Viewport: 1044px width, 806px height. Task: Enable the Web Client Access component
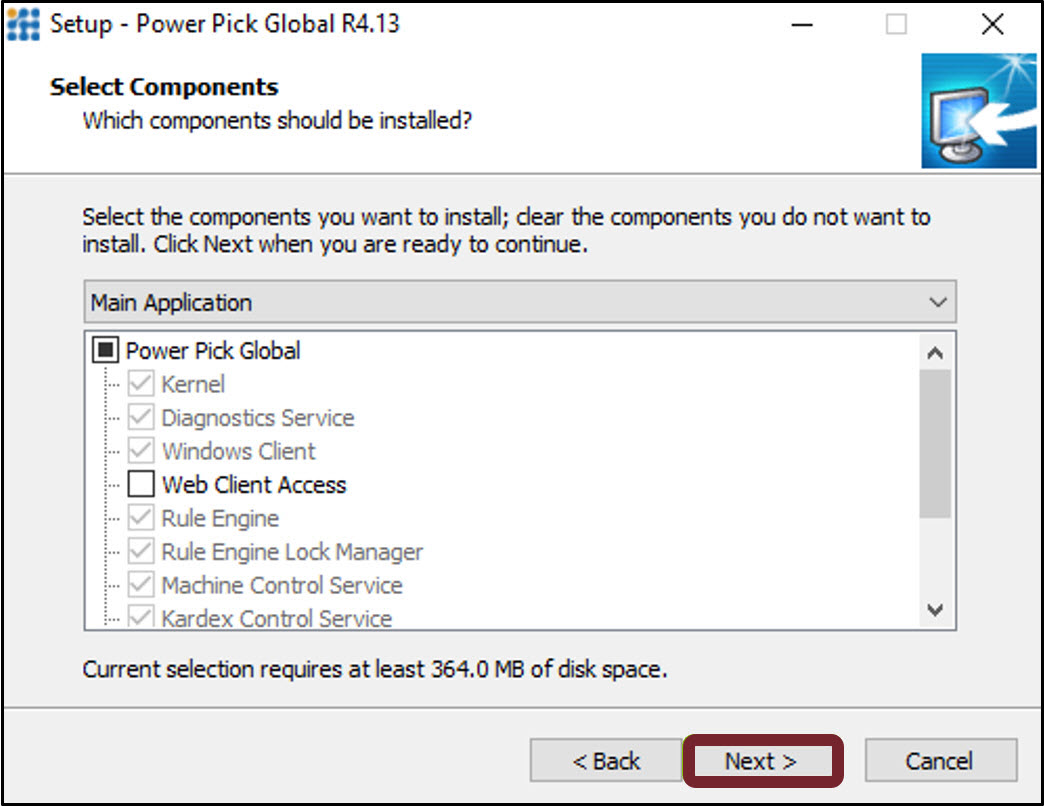tap(140, 484)
